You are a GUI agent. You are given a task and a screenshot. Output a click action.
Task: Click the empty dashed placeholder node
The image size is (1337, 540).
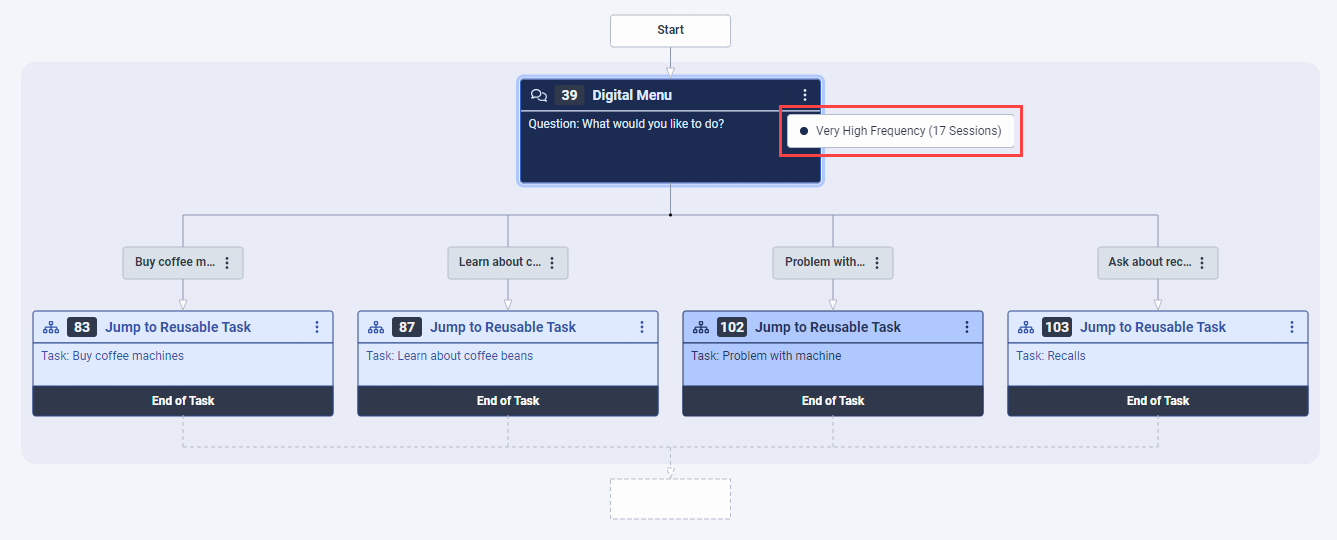(x=670, y=498)
